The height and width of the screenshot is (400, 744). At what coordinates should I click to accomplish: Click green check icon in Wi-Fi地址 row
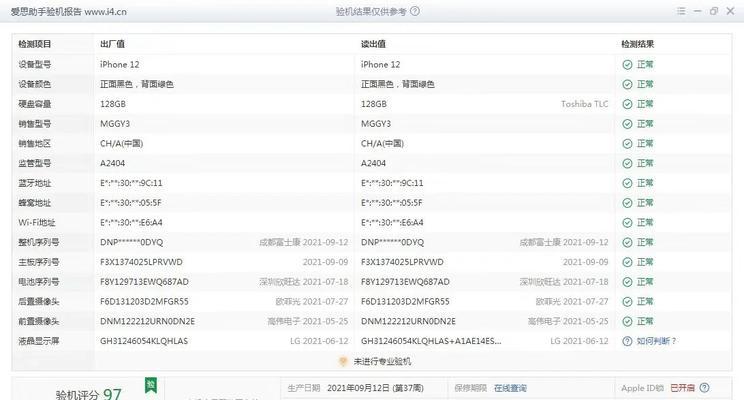(x=627, y=223)
